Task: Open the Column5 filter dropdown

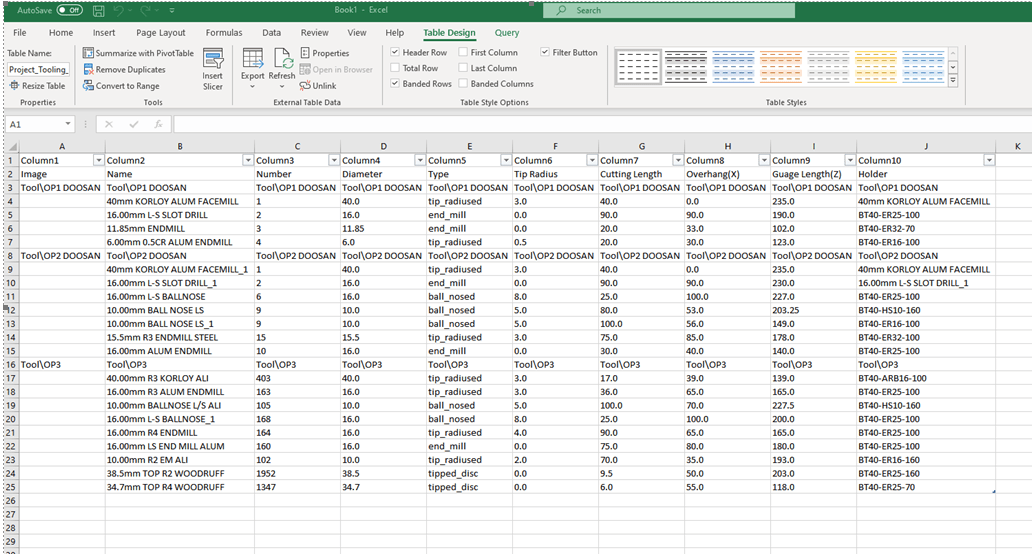Action: click(x=506, y=161)
